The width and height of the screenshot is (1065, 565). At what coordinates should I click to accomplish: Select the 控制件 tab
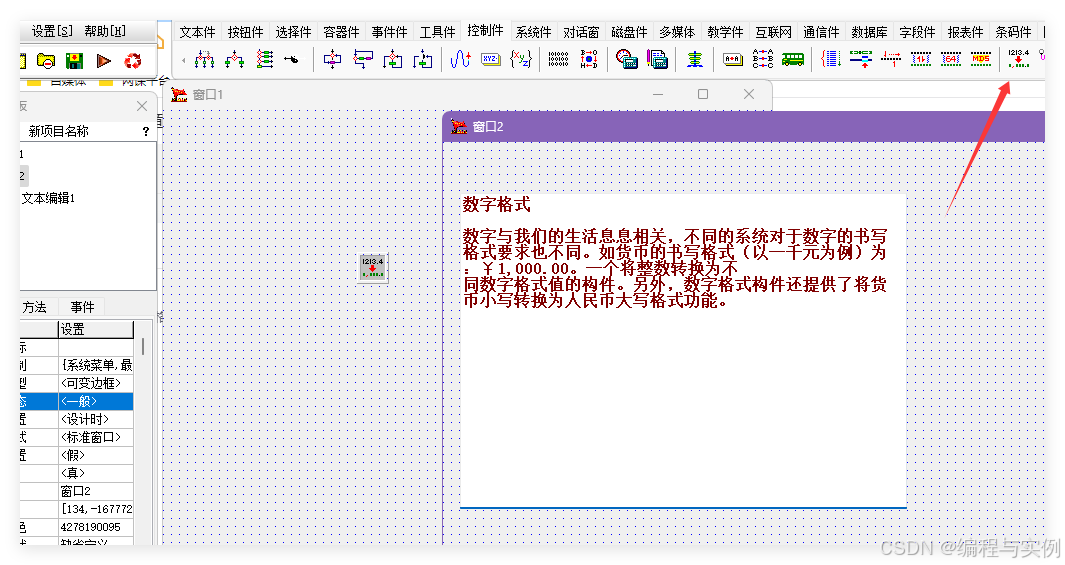pyautogui.click(x=486, y=31)
